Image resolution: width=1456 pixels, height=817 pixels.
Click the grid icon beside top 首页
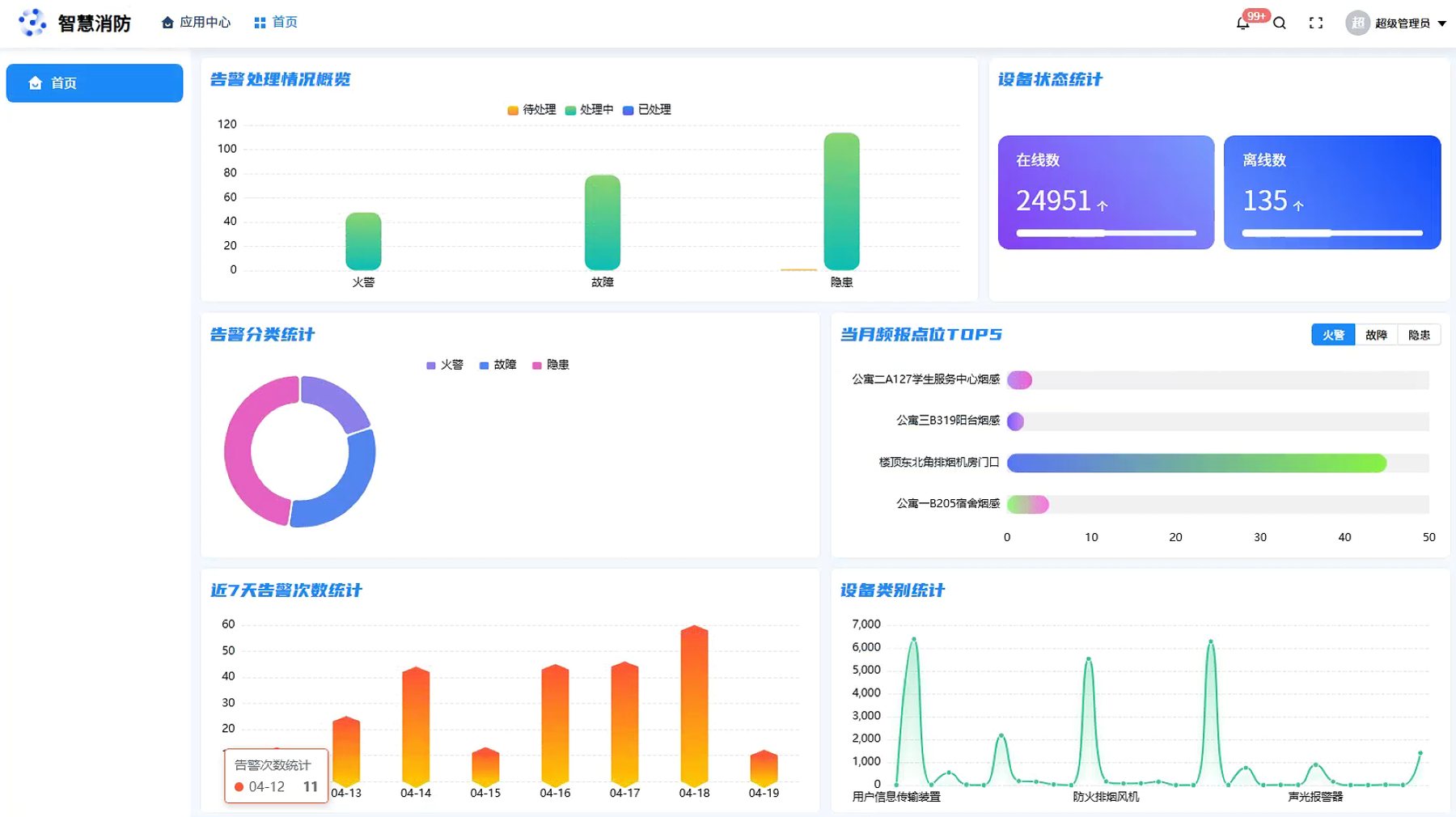tap(260, 23)
